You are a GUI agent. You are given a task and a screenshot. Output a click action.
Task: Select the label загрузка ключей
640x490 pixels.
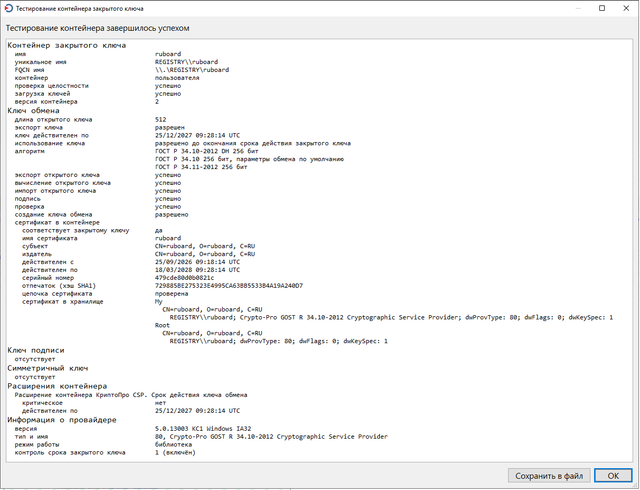click(x=42, y=94)
